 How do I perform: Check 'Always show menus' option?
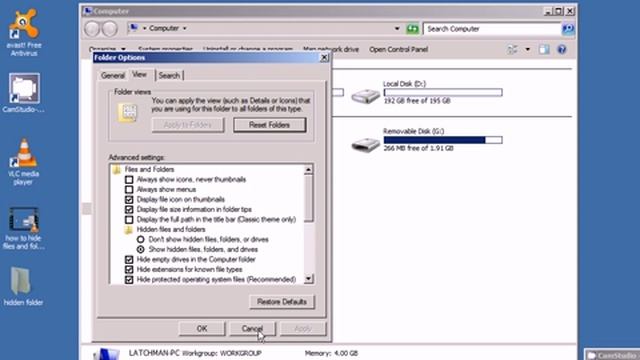[x=129, y=190]
